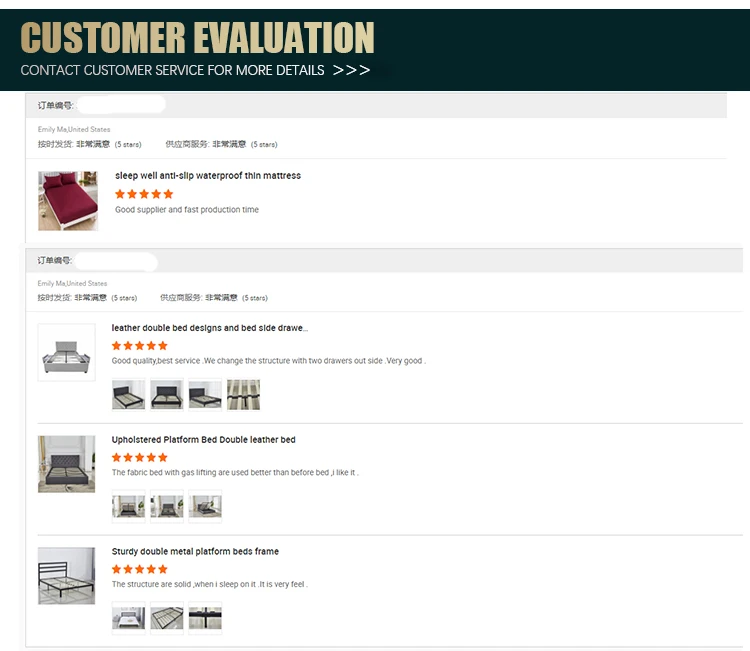Click 'Good quality, best service' review text

click(x=269, y=361)
